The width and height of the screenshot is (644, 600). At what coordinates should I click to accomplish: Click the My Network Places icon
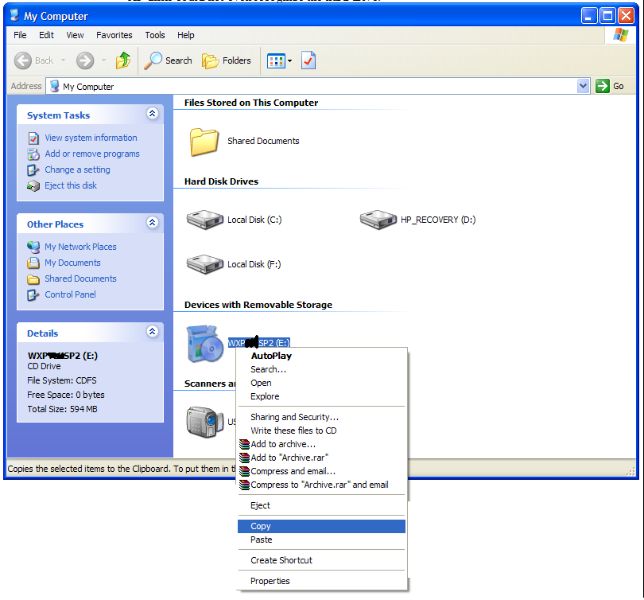(33, 247)
